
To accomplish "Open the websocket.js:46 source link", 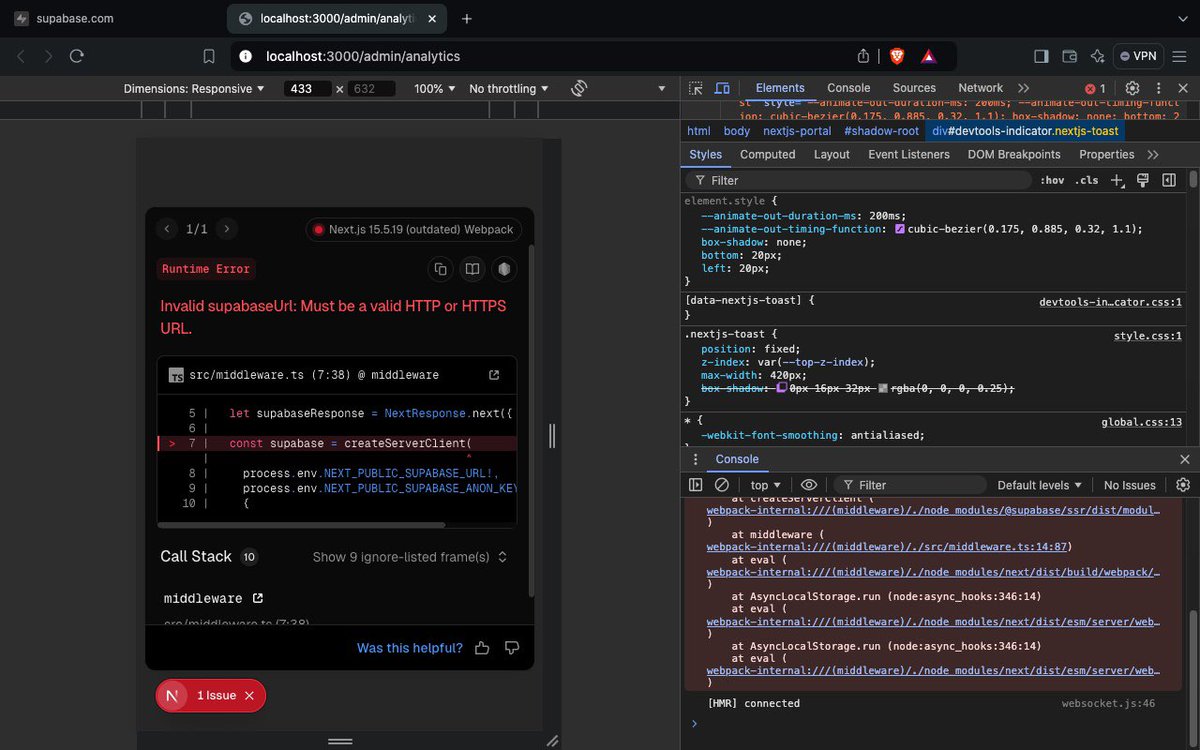I will pyautogui.click(x=1108, y=704).
